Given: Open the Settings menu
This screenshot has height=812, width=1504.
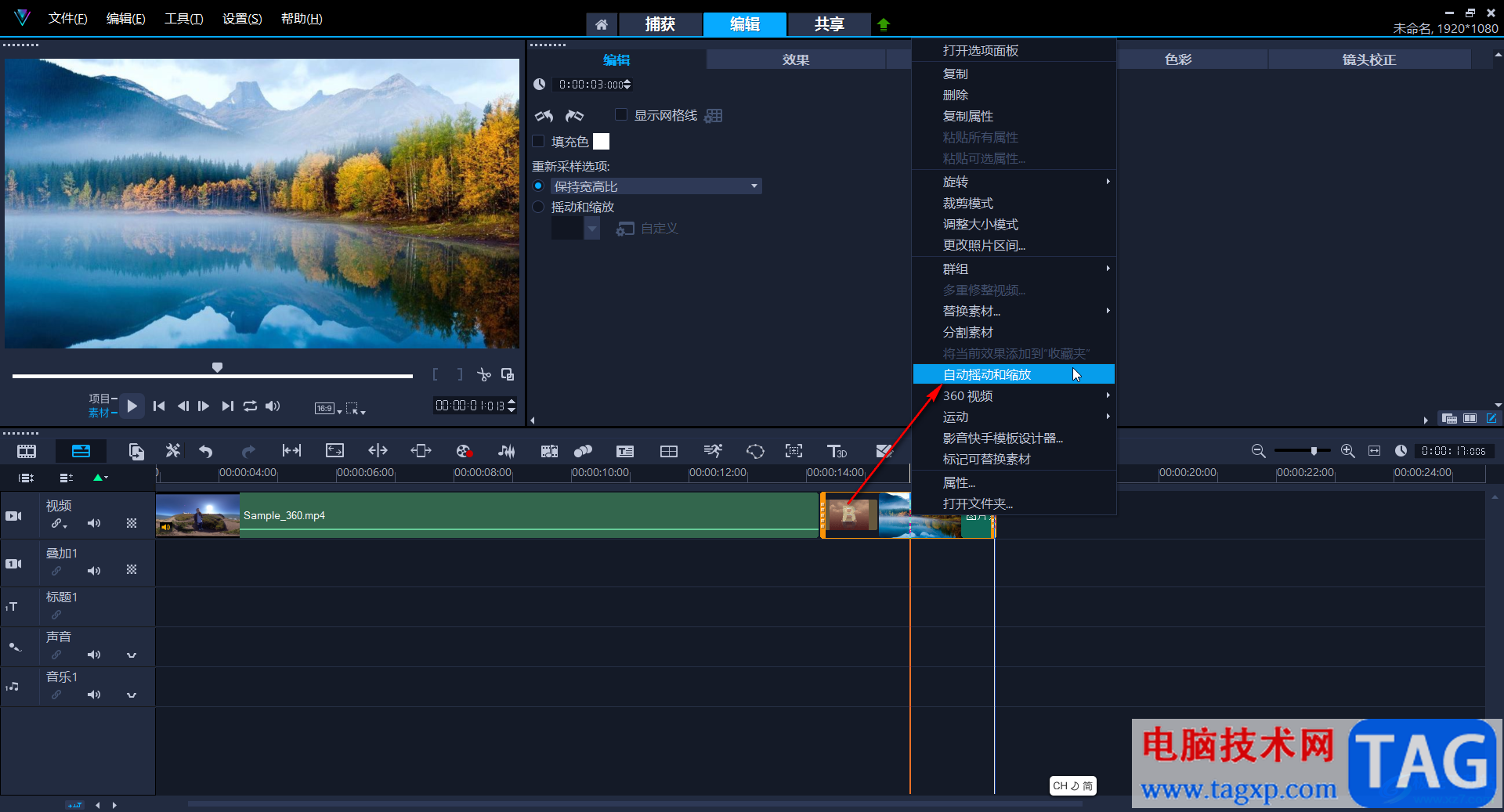Looking at the screenshot, I should pos(242,18).
